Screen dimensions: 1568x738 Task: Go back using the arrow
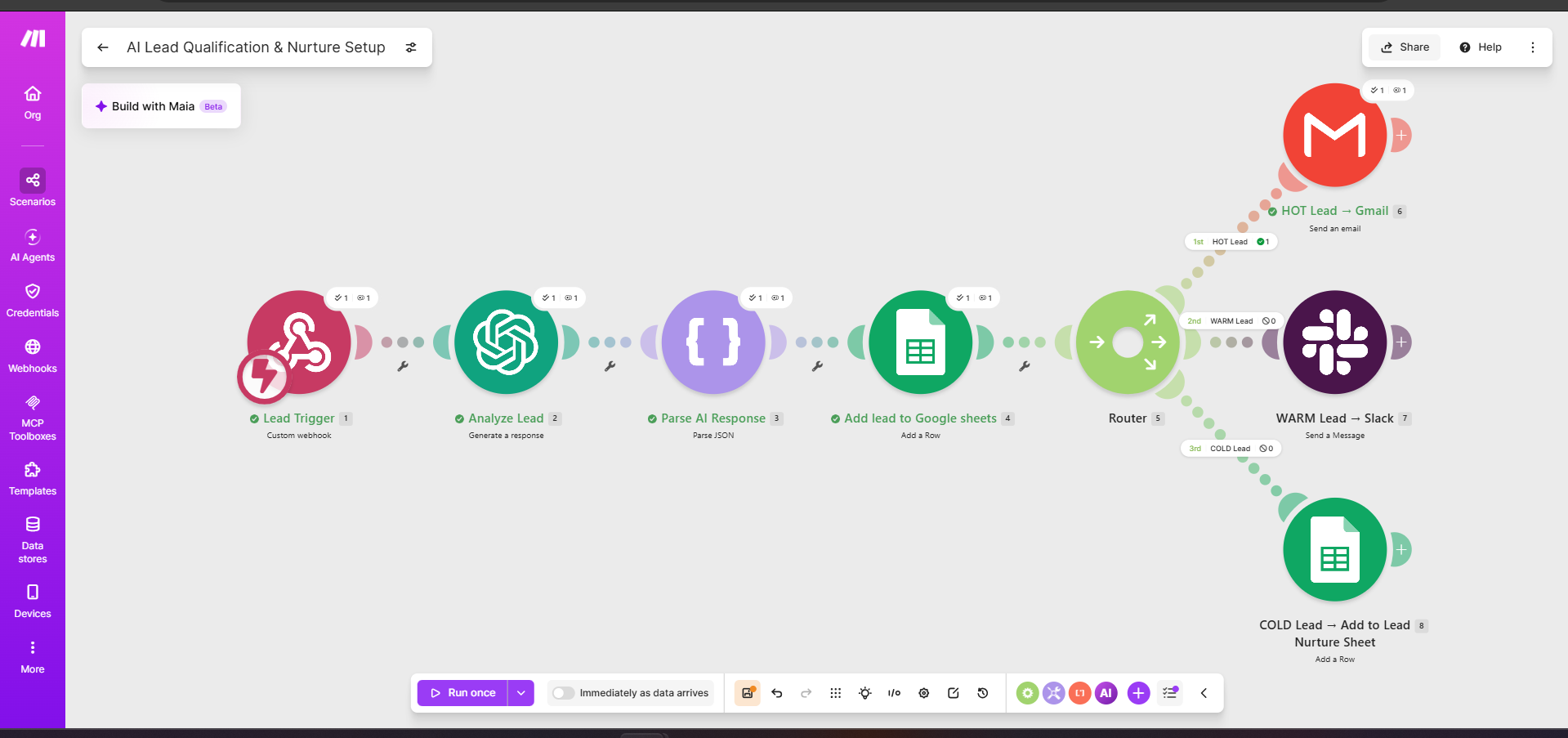pyautogui.click(x=103, y=47)
